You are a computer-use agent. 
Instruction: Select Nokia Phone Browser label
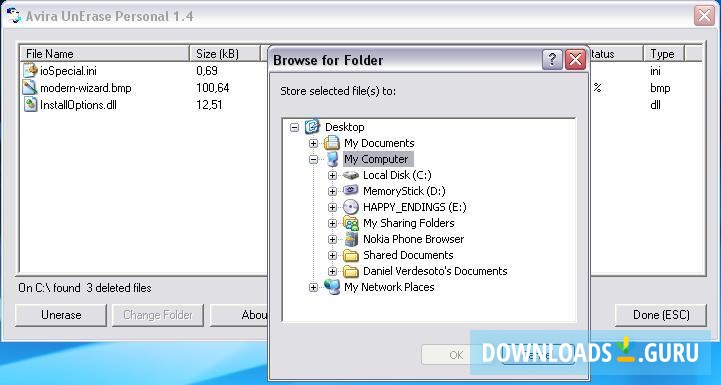[x=413, y=239]
